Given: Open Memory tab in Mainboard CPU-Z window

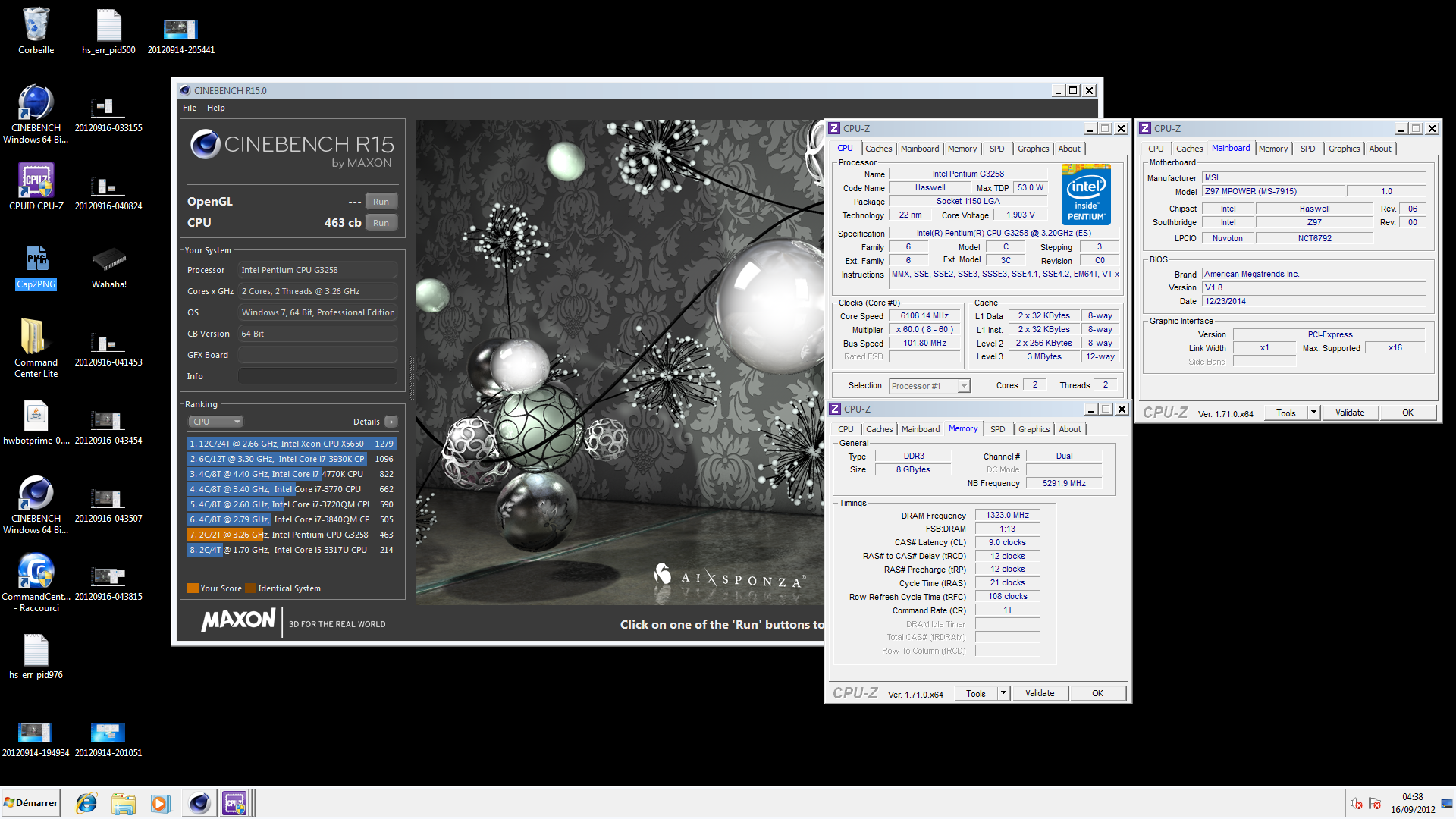Looking at the screenshot, I should (1273, 149).
